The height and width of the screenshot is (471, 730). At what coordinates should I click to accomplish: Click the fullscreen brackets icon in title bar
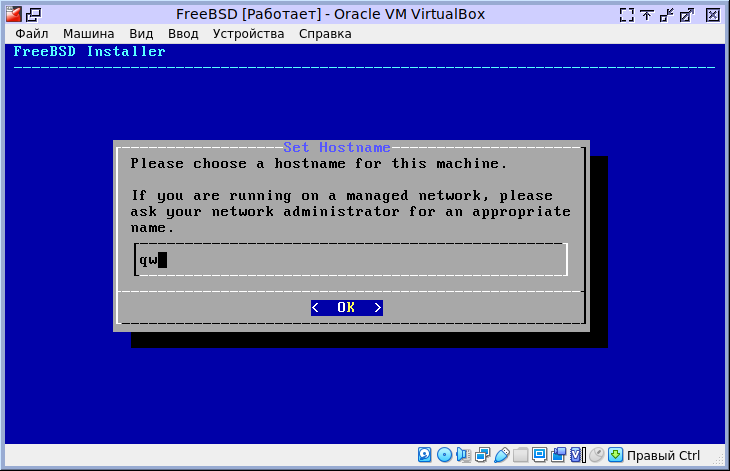click(627, 15)
